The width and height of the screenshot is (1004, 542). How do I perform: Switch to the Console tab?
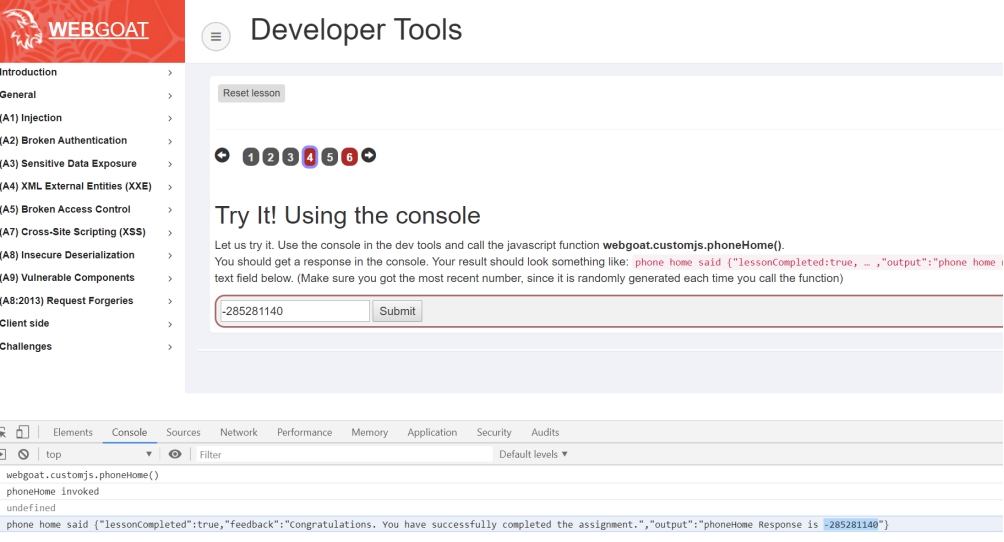129,432
